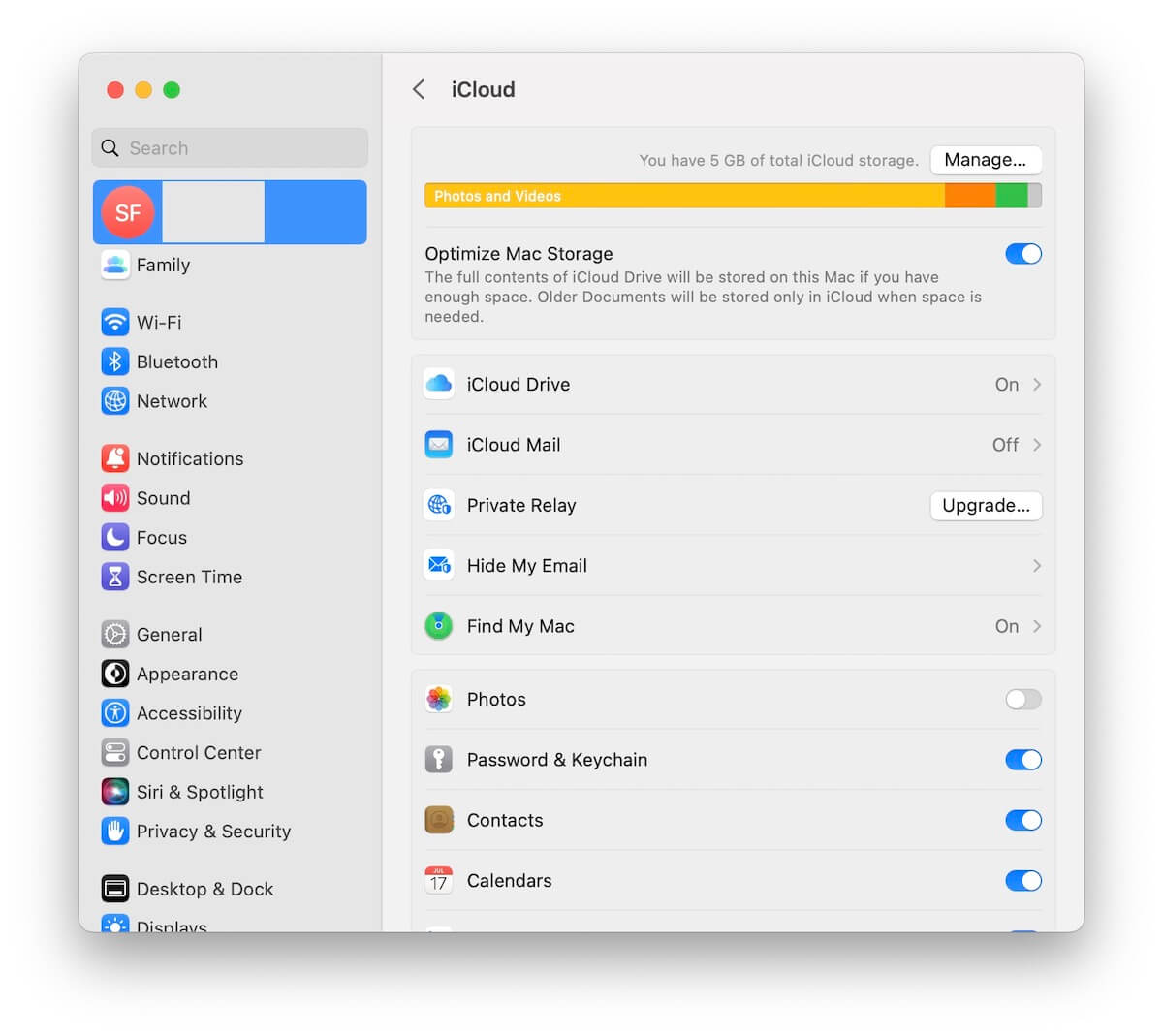Select the Wi-Fi icon in sidebar
The image size is (1163, 1036).
tap(115, 322)
